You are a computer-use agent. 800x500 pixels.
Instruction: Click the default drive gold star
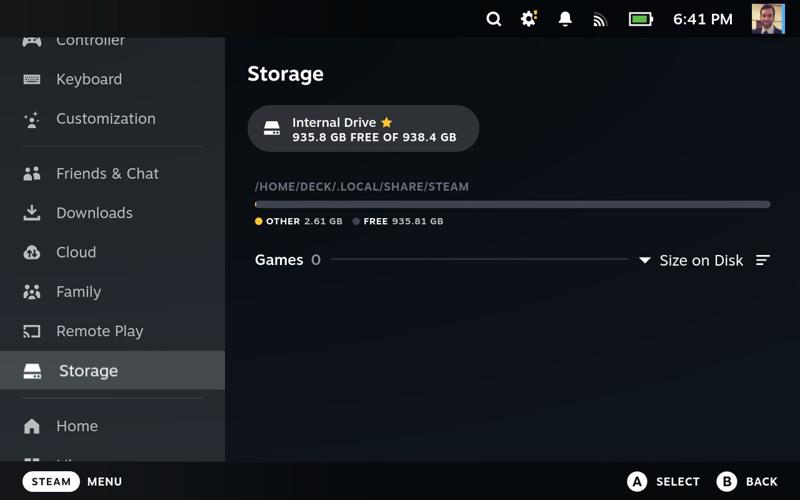pos(387,122)
